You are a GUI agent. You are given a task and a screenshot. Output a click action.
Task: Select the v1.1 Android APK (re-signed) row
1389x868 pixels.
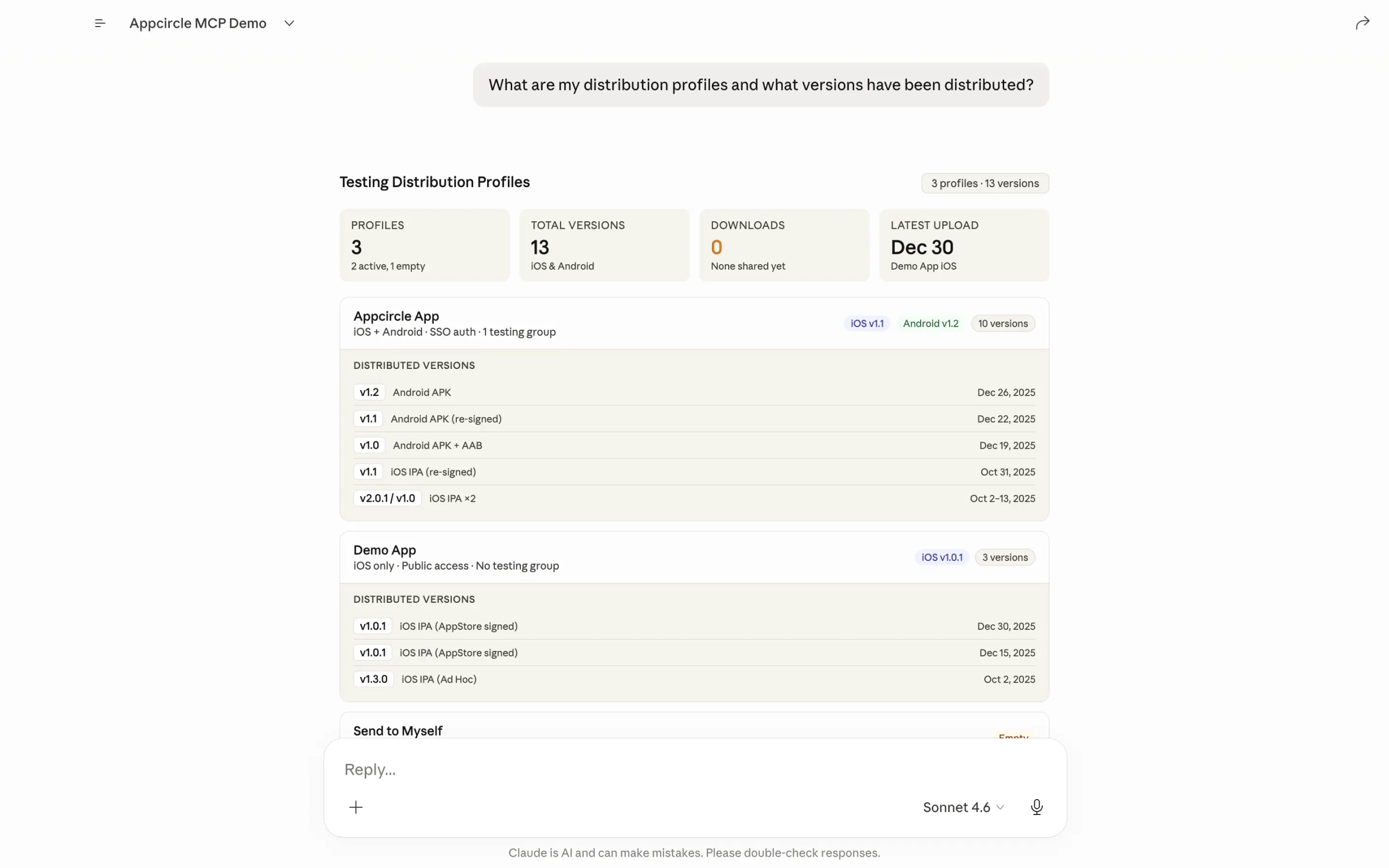pos(694,418)
